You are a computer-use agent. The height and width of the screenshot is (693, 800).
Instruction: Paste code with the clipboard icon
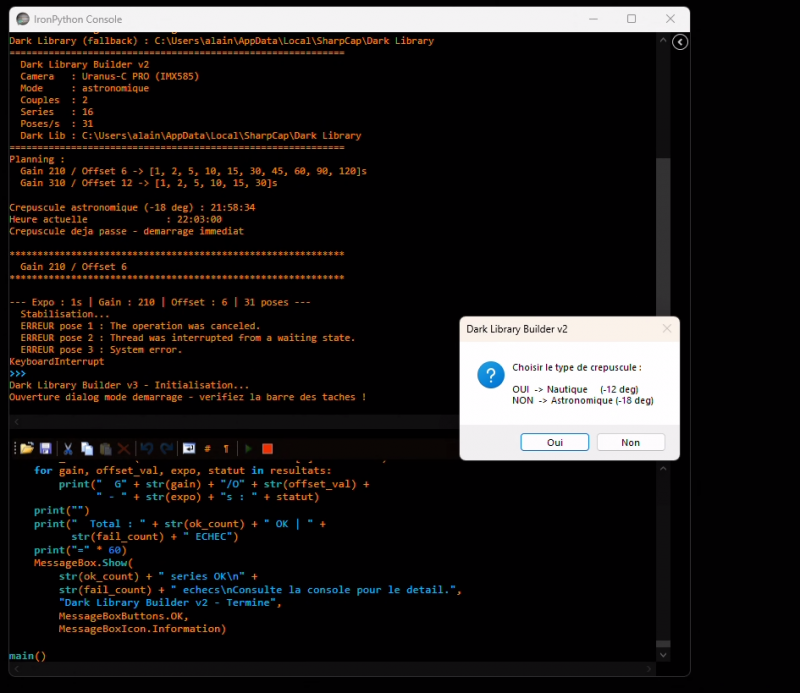tap(106, 449)
